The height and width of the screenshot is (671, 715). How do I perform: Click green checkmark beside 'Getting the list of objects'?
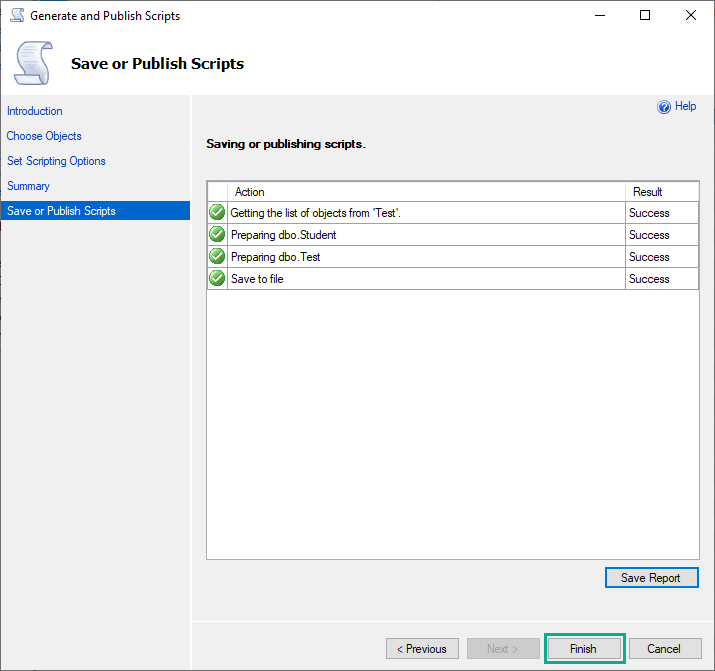[217, 213]
